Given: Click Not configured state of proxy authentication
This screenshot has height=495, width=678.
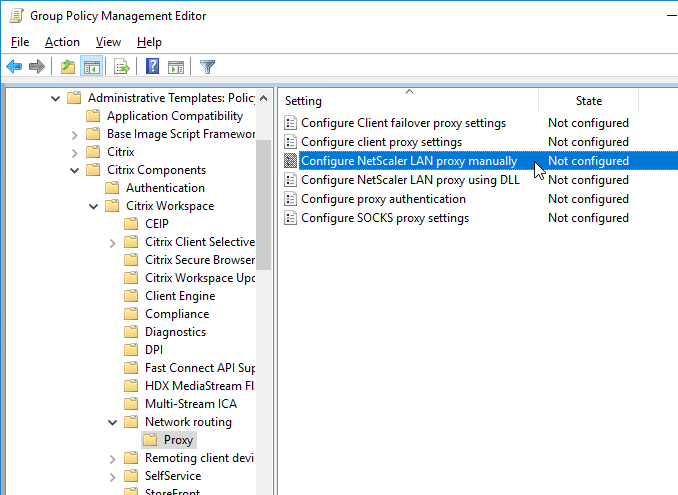Looking at the screenshot, I should (x=588, y=199).
